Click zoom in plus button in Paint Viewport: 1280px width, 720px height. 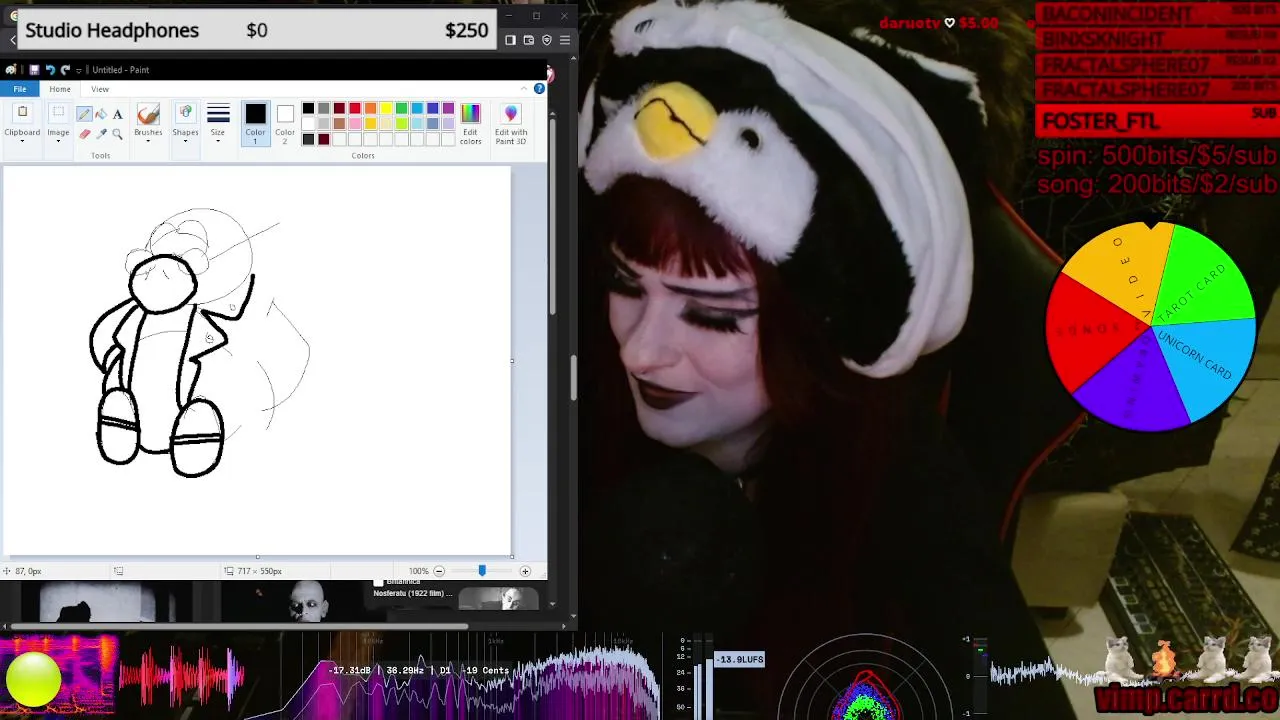tap(525, 571)
